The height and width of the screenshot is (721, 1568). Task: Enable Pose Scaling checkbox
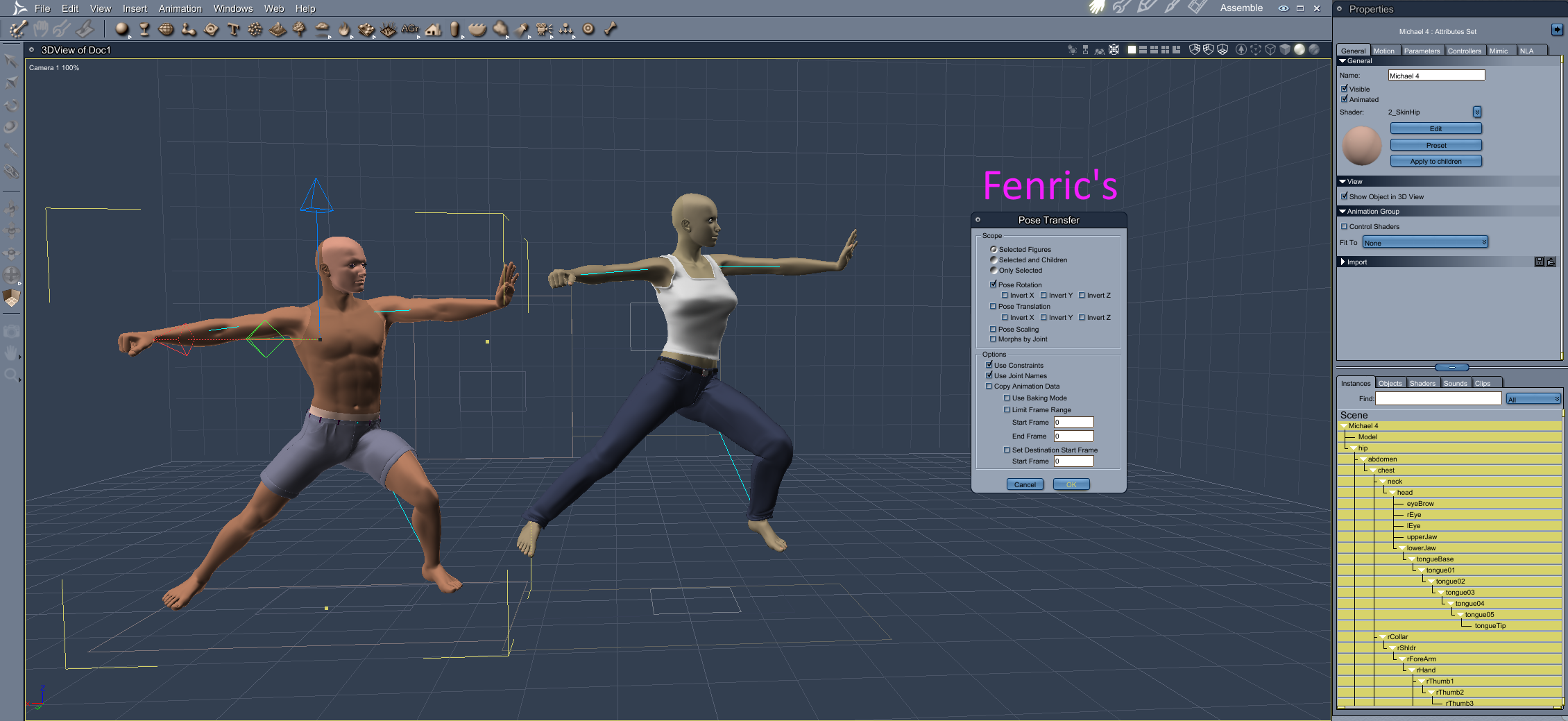pyautogui.click(x=993, y=330)
